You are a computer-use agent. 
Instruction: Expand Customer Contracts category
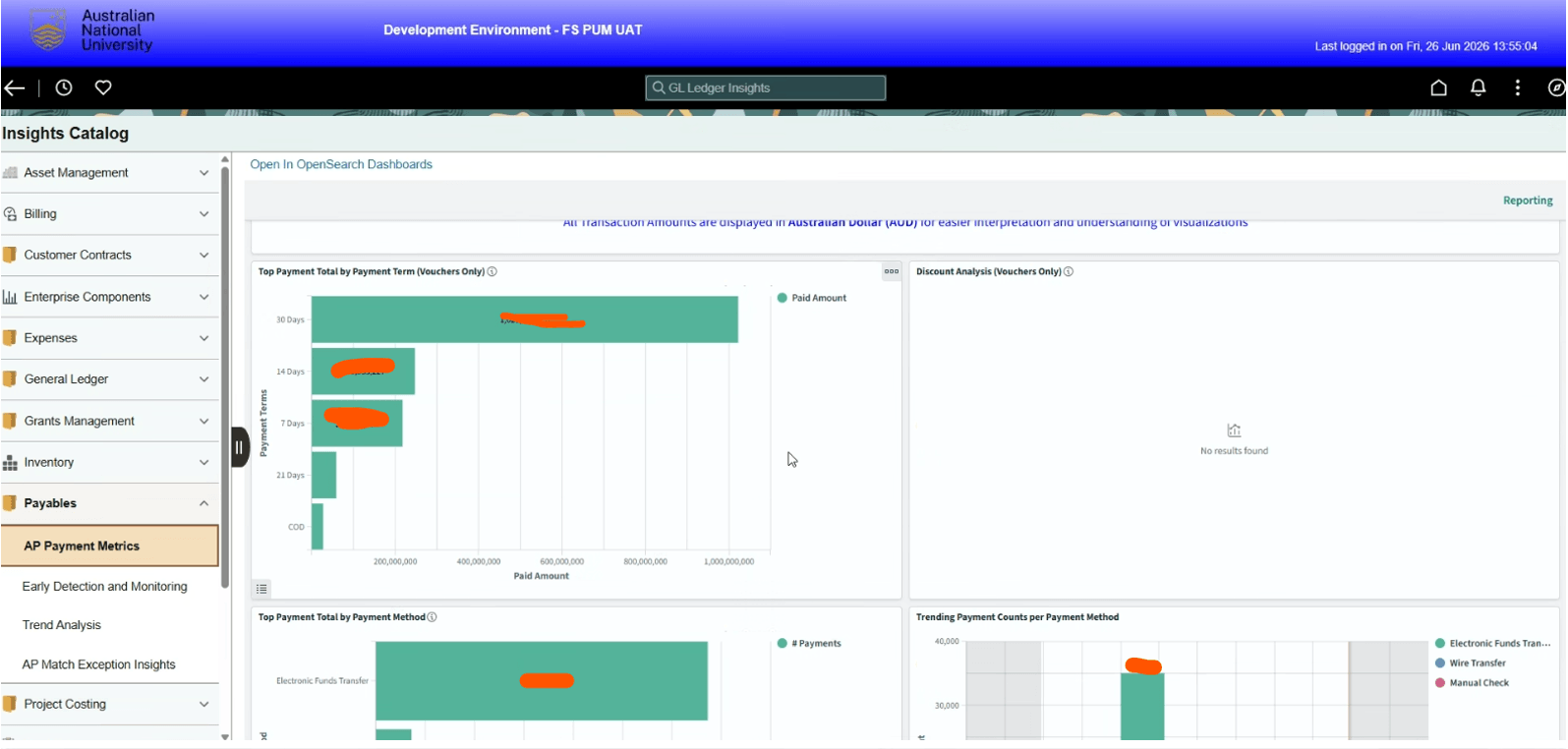click(204, 255)
